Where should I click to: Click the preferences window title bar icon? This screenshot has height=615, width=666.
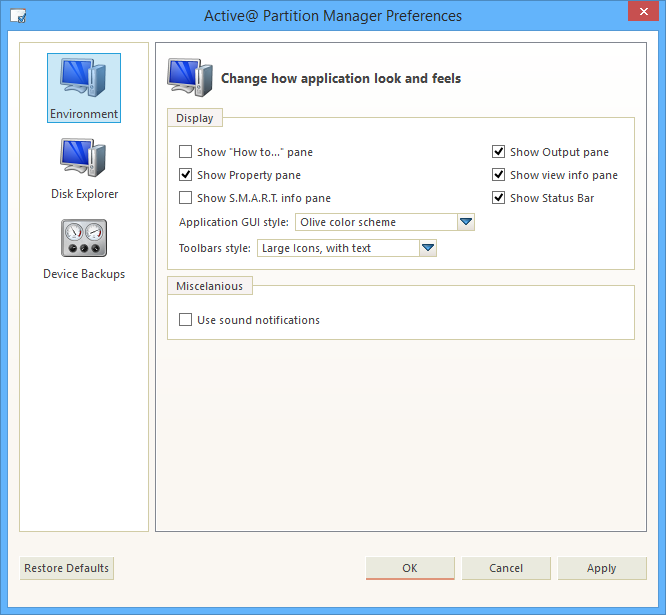tap(18, 16)
